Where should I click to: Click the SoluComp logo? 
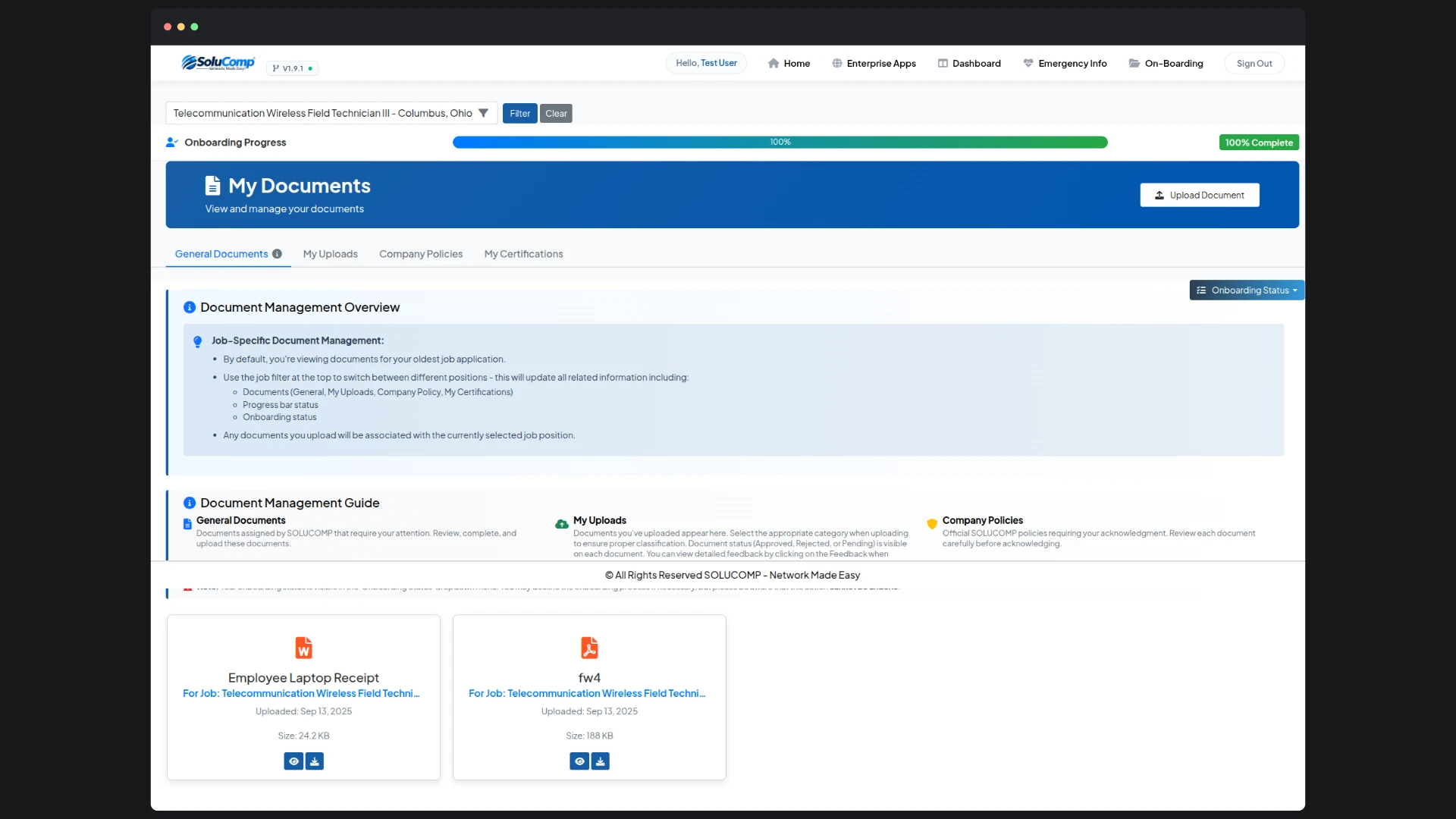(218, 63)
